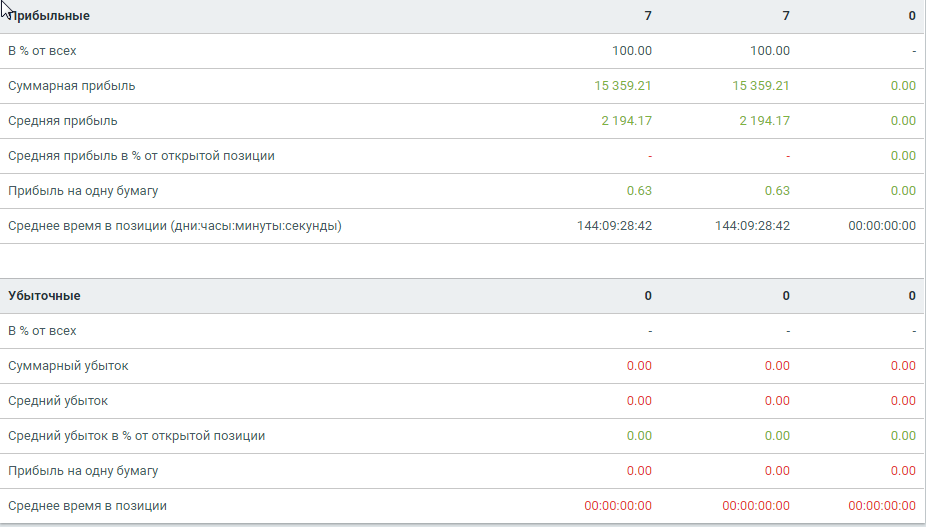The image size is (926, 527).
Task: Select the Прибыльные section header row
Action: (x=462, y=16)
